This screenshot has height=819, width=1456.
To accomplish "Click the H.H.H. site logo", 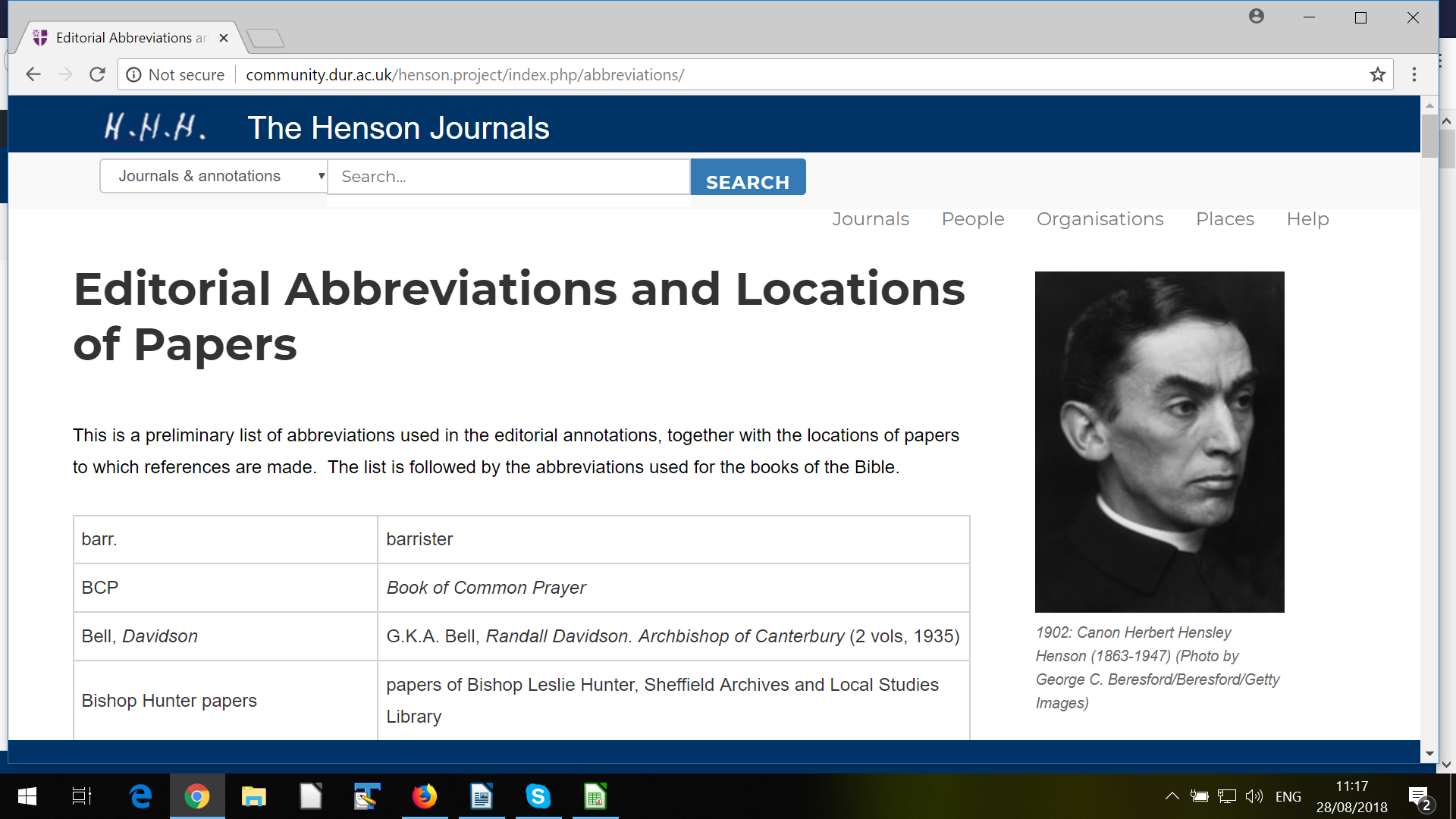I will coord(155,127).
